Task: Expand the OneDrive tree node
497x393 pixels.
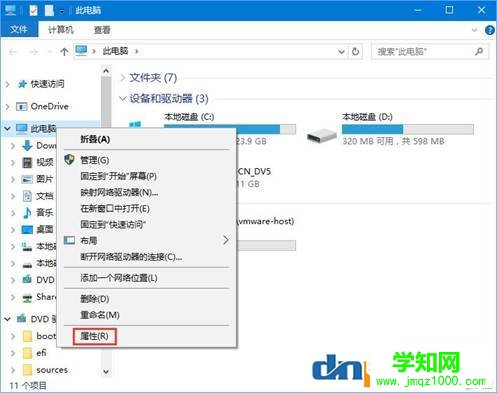Action: pos(8,107)
